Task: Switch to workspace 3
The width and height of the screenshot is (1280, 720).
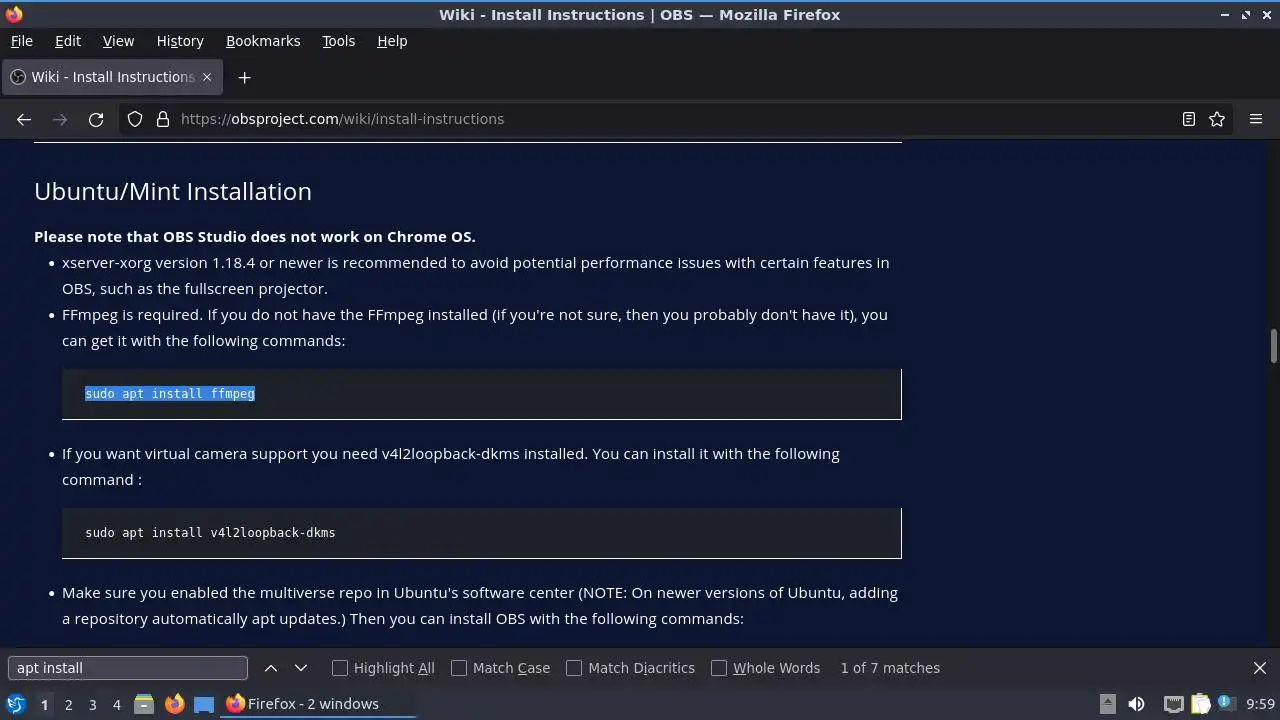Action: click(x=92, y=704)
